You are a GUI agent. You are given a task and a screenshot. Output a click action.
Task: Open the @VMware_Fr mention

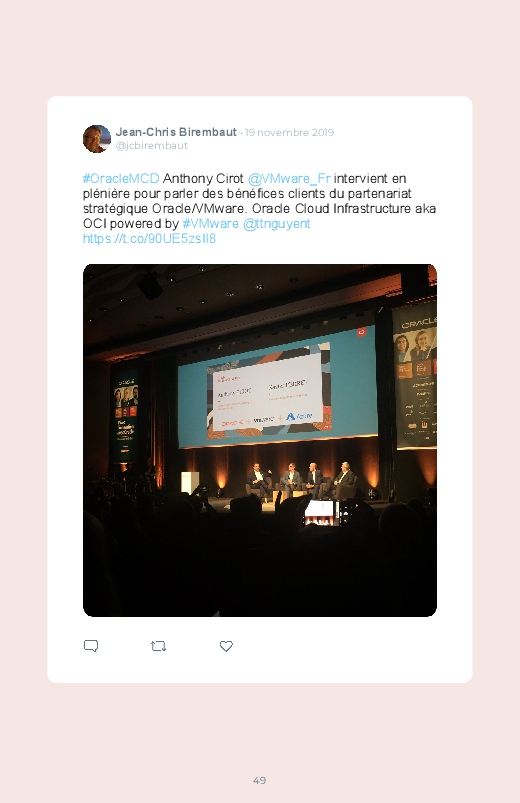[289, 178]
